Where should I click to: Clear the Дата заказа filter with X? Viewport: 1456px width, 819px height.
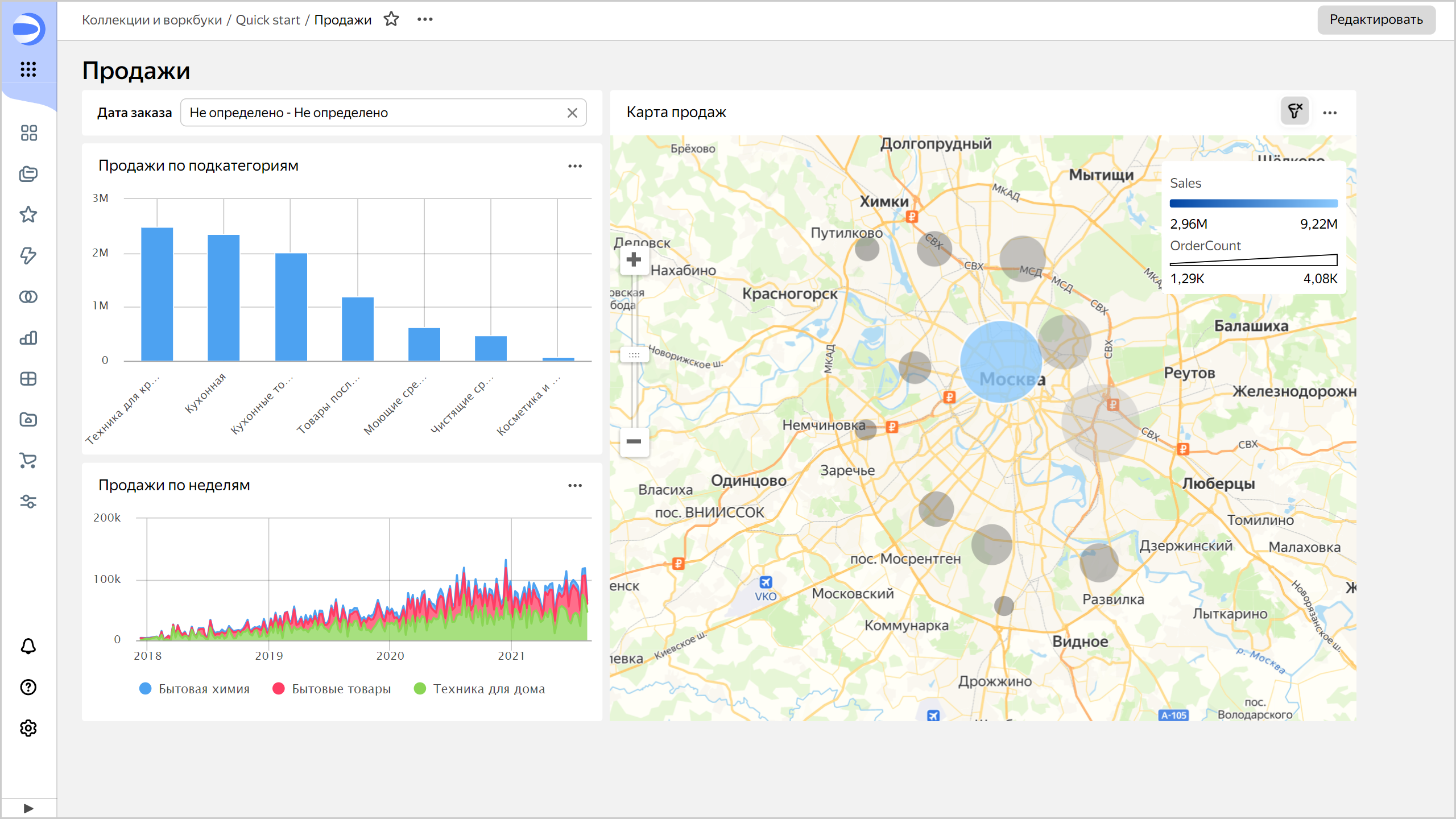click(572, 112)
